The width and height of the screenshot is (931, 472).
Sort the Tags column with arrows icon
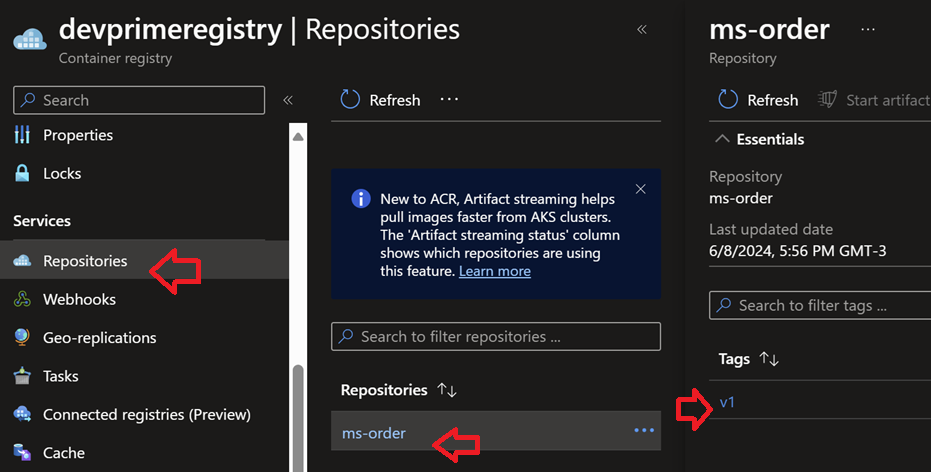(769, 359)
